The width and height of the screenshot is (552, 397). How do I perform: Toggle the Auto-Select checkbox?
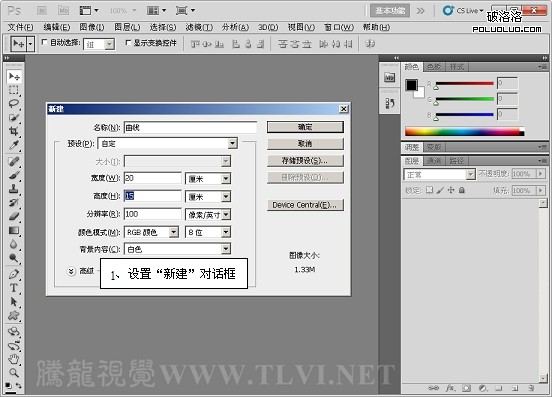point(44,43)
